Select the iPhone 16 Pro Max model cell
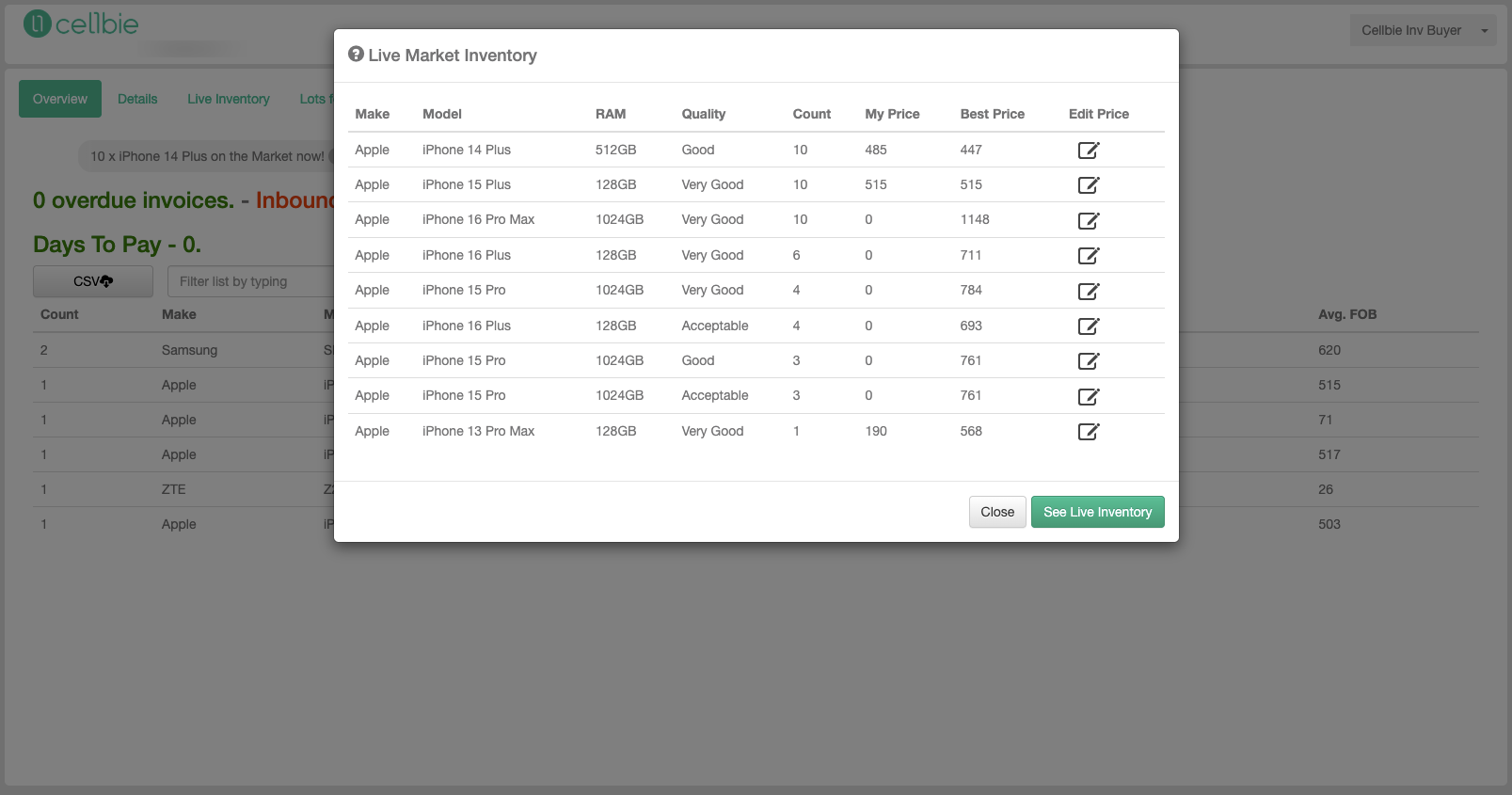 pyautogui.click(x=478, y=219)
